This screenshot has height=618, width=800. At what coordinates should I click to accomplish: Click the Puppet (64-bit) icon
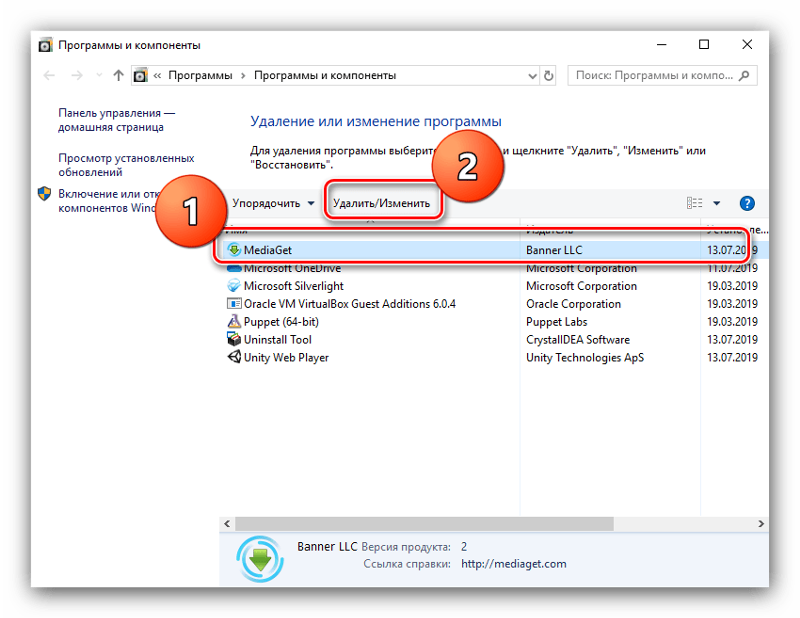click(235, 322)
